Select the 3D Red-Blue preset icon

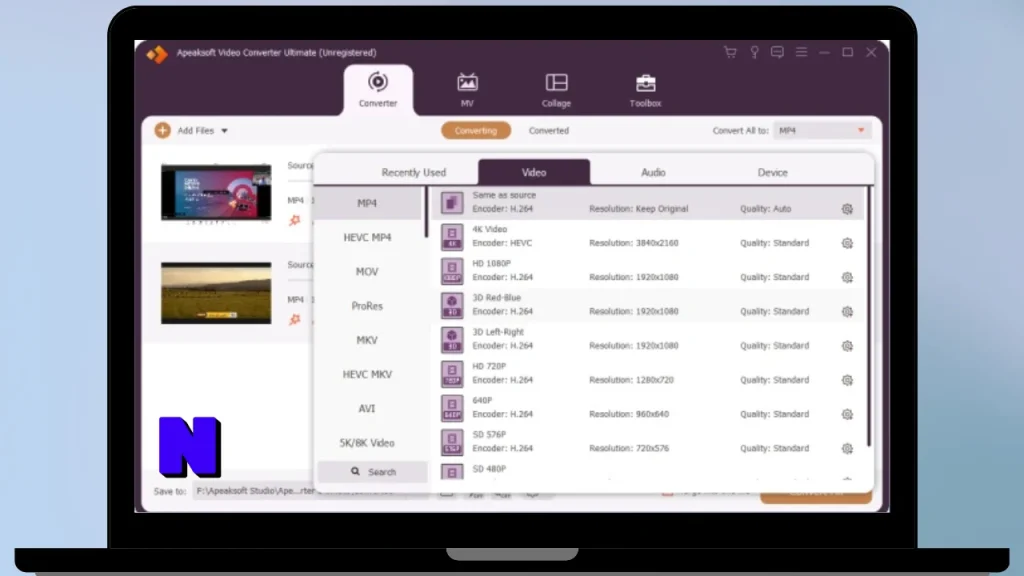tap(452, 305)
